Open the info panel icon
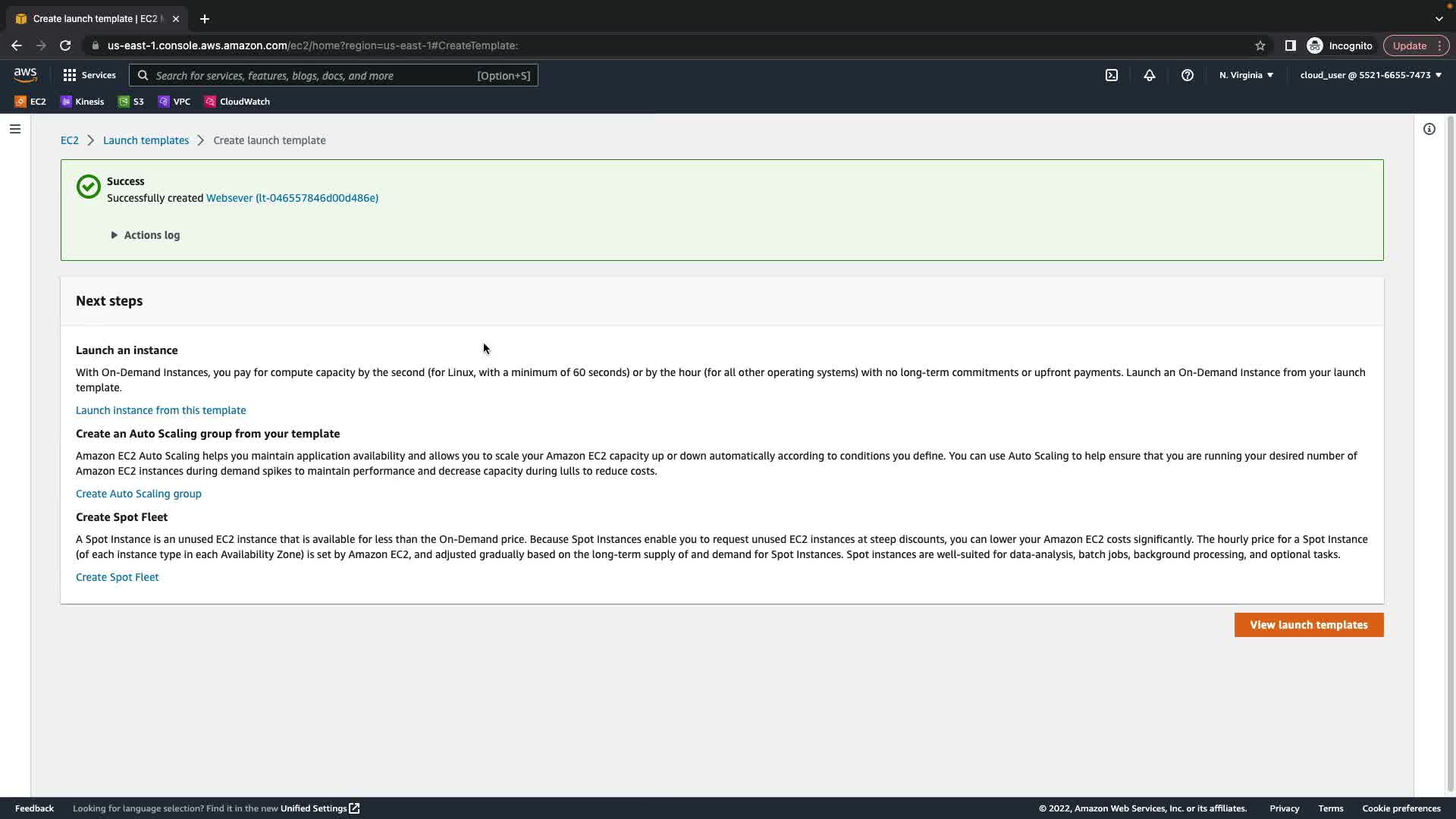 pyautogui.click(x=1429, y=129)
